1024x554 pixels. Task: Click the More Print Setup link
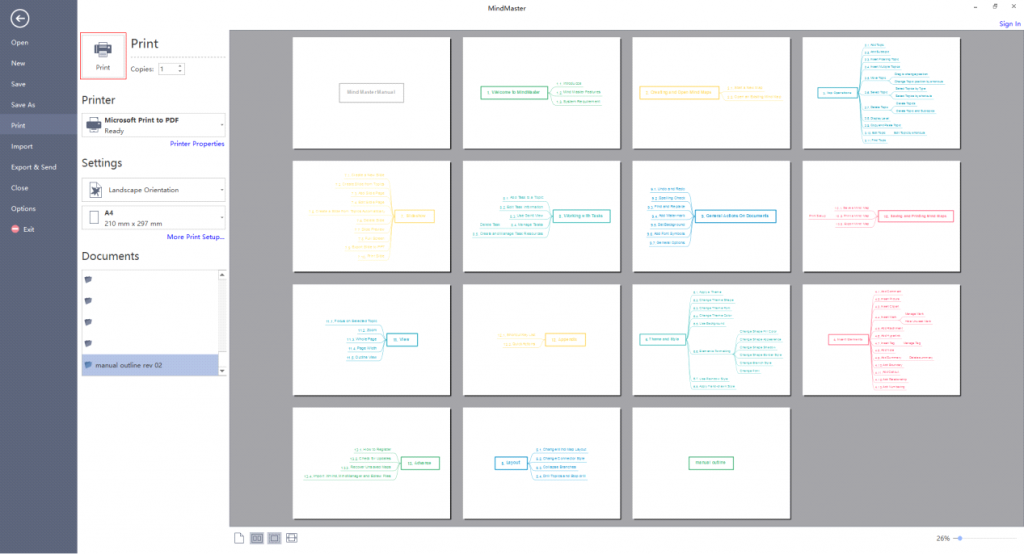tap(195, 237)
